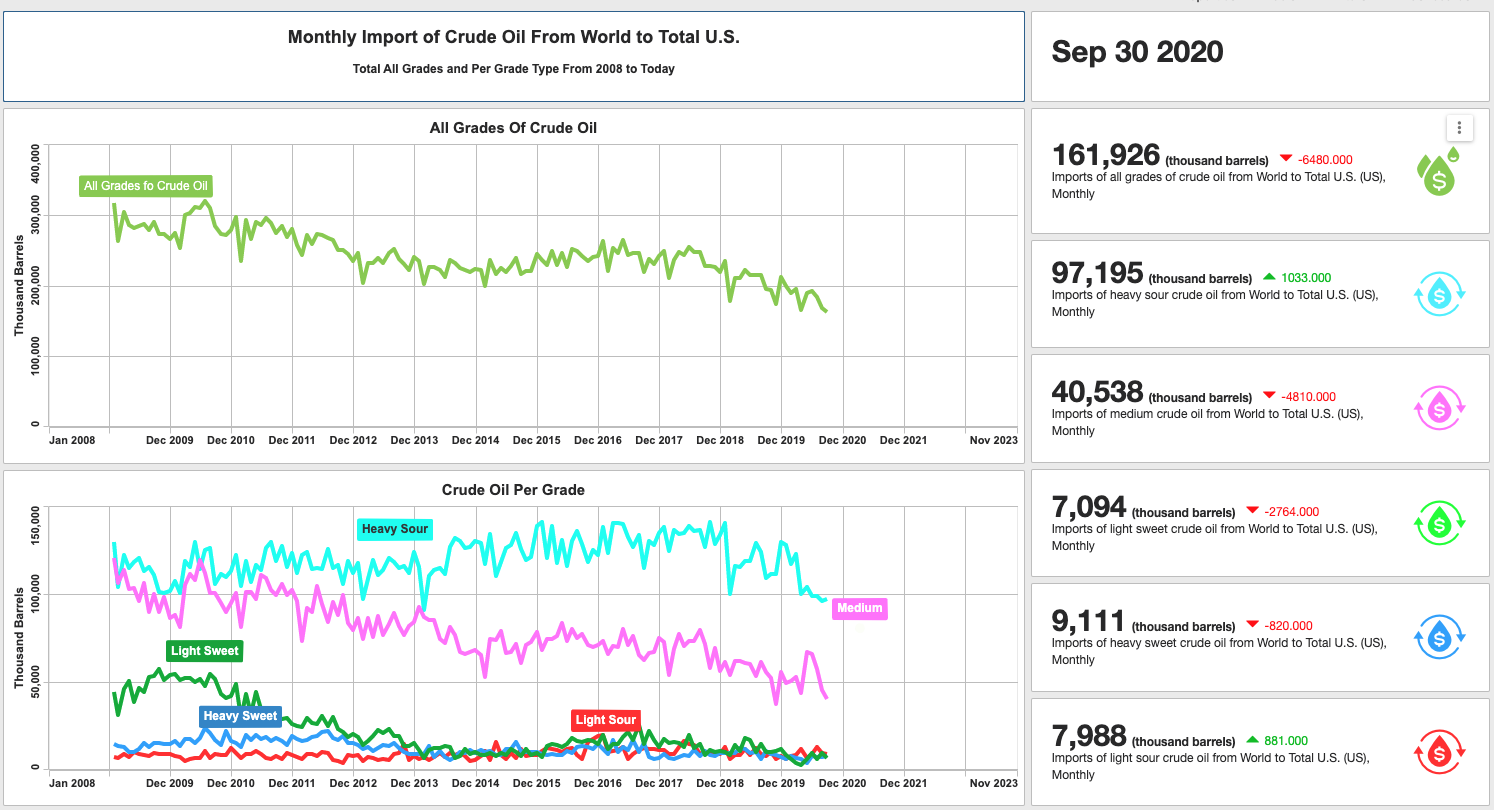The width and height of the screenshot is (1494, 810).
Task: Click the -4810.000 change value
Action: coord(1308,396)
